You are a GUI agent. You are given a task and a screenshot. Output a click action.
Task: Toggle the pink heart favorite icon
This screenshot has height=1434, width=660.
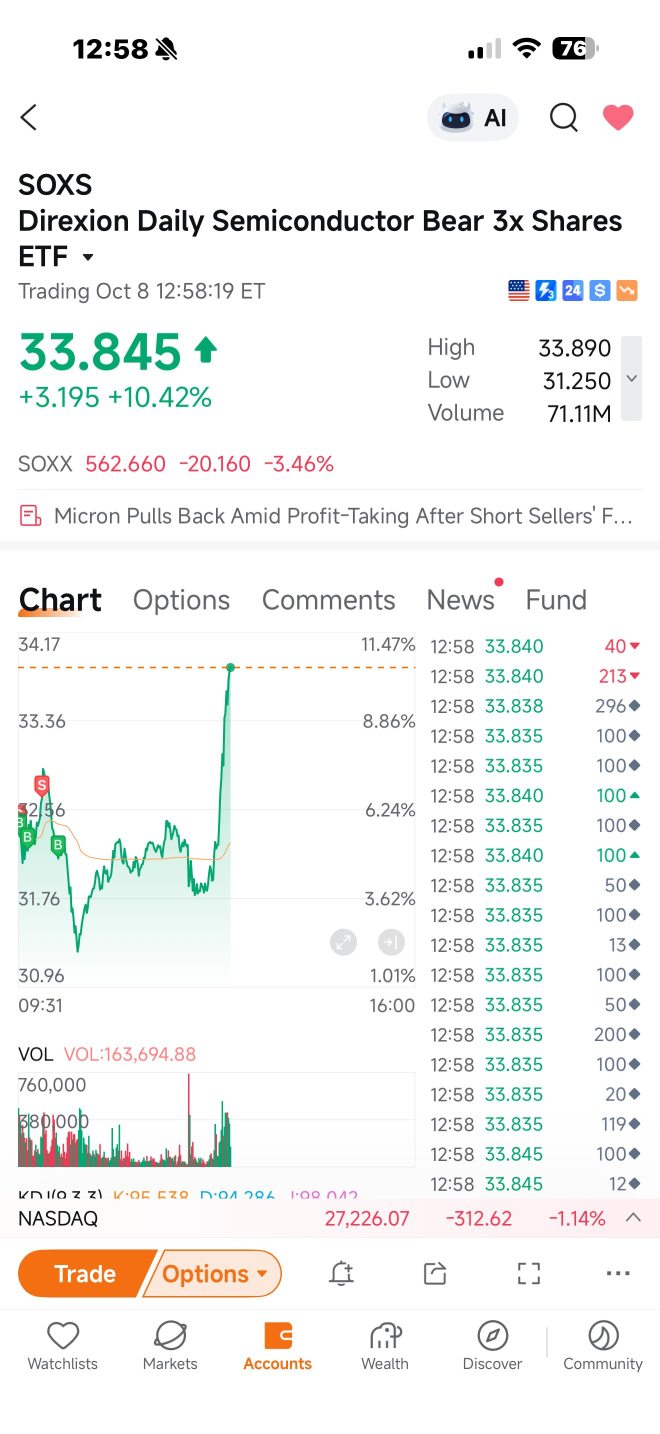pos(618,118)
